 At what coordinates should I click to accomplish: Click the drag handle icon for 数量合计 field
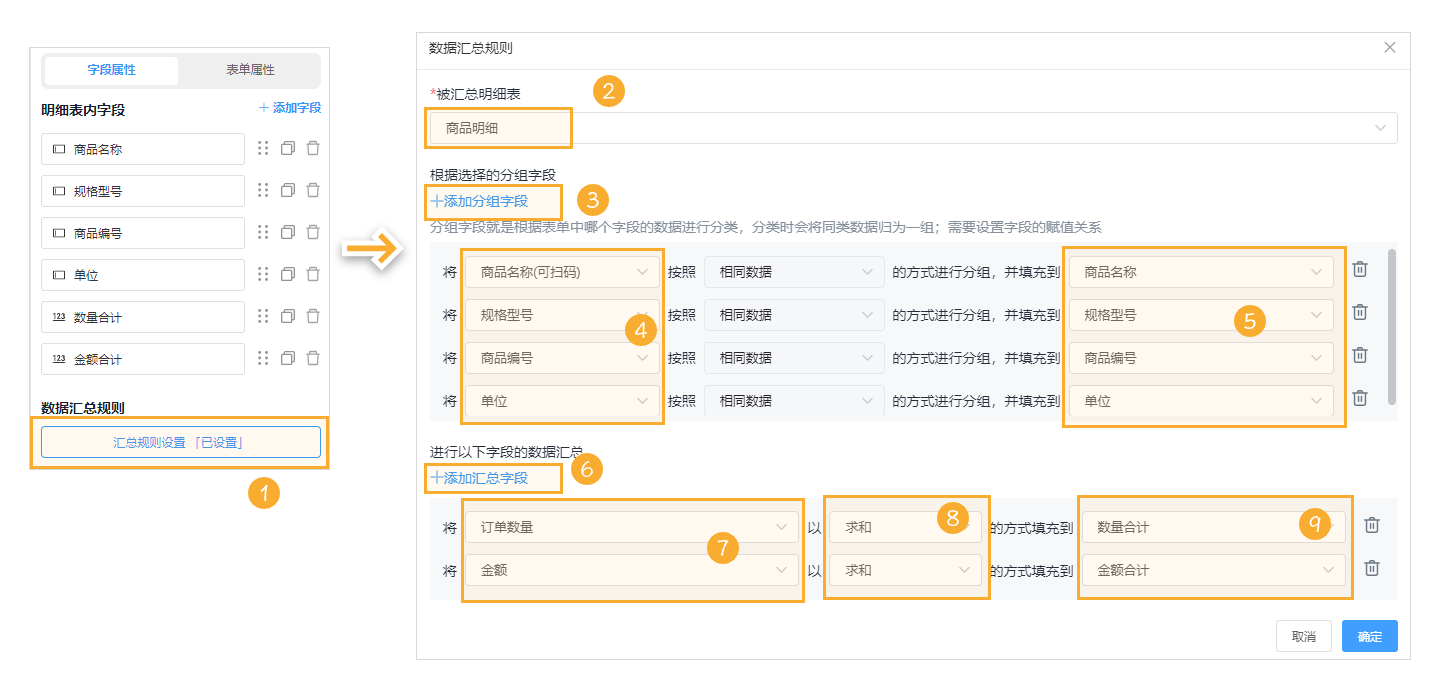tap(264, 316)
